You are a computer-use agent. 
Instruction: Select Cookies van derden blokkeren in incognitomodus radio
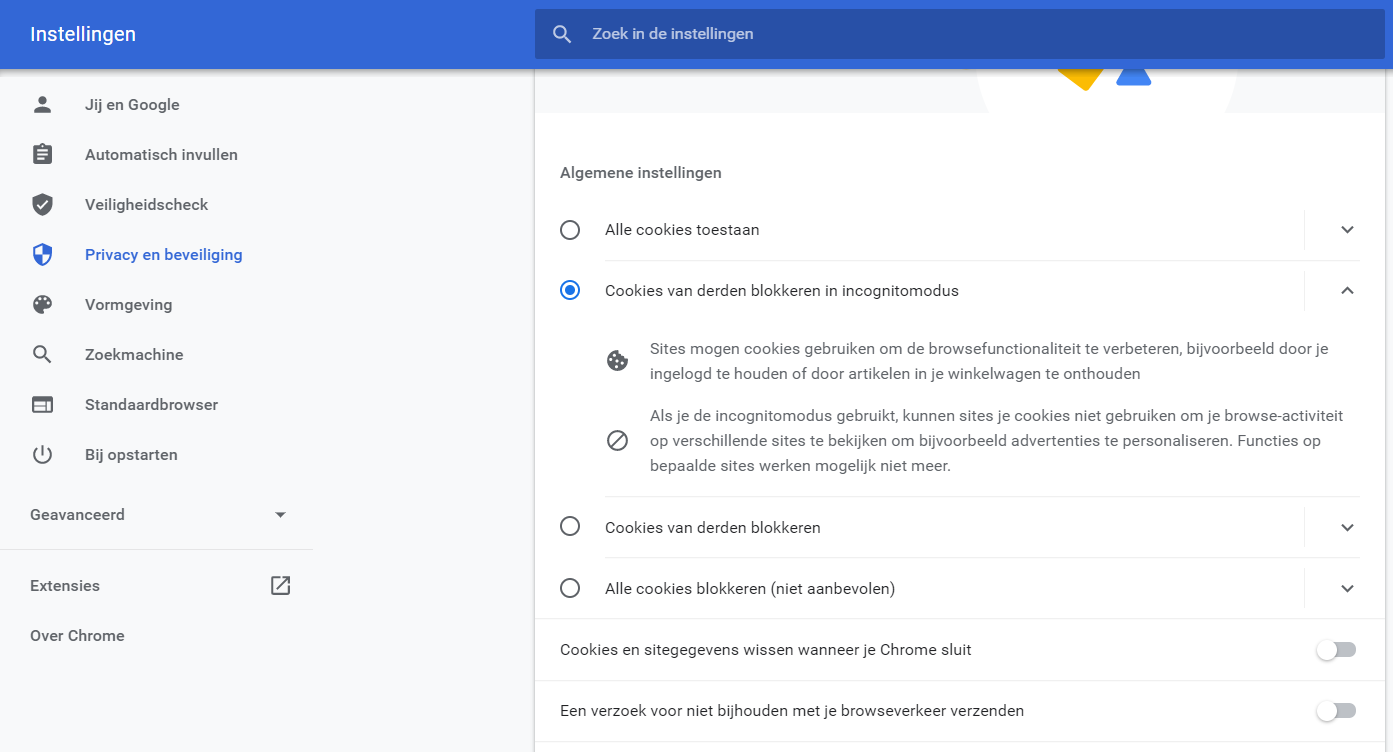570,291
